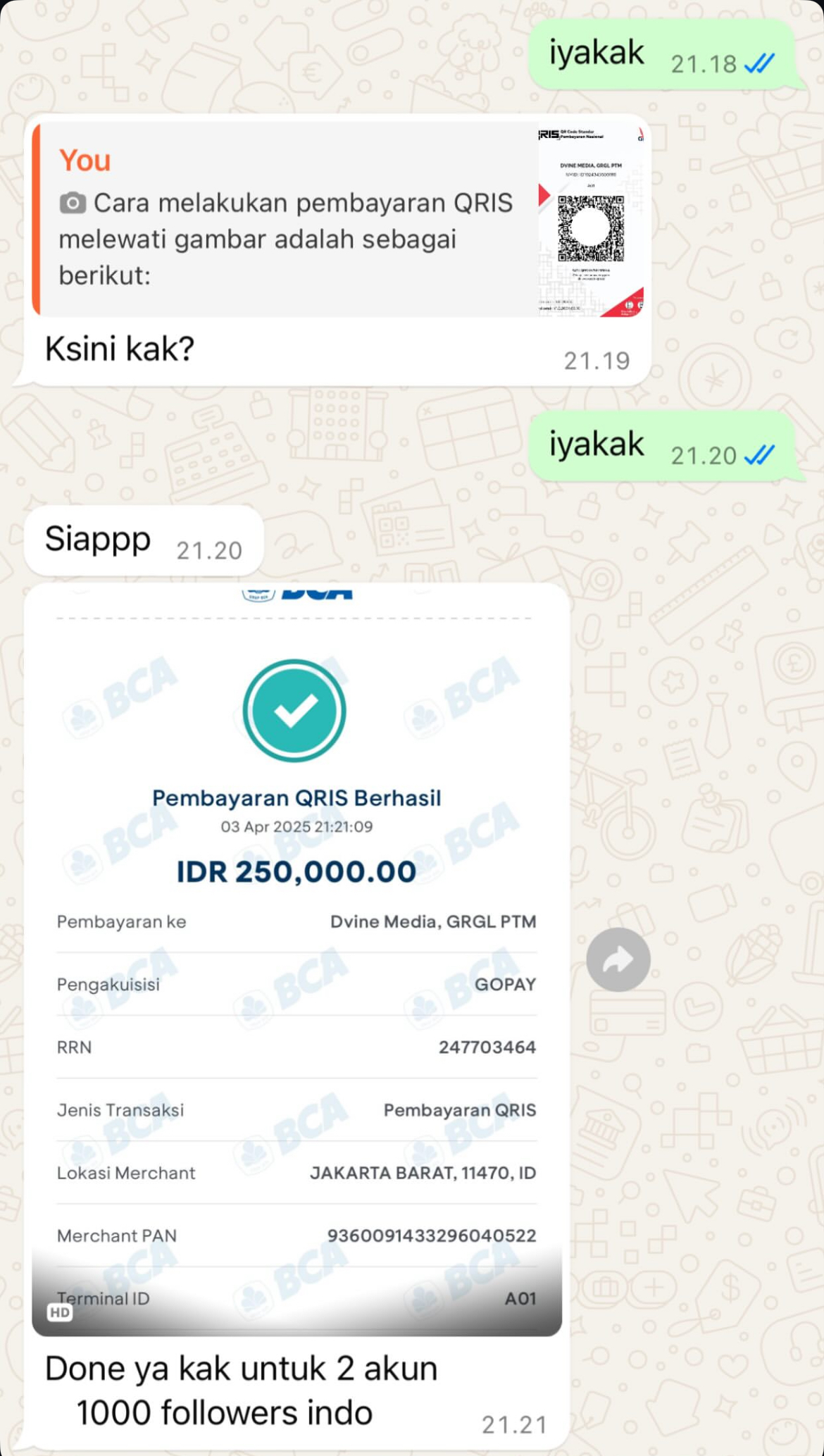Tap 'Pembayaran QRIS Berhasil' heading
Screen dimensions: 824x1456
coord(296,798)
